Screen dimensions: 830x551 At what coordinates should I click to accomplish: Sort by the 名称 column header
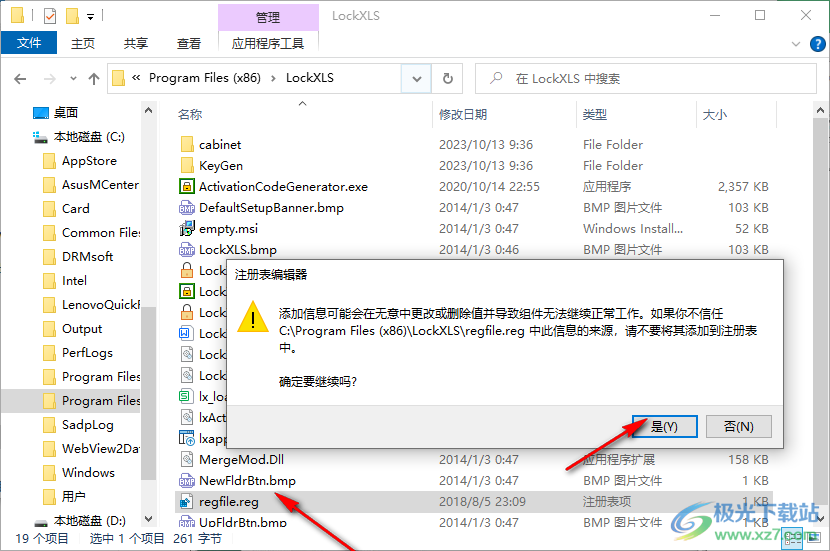190,114
